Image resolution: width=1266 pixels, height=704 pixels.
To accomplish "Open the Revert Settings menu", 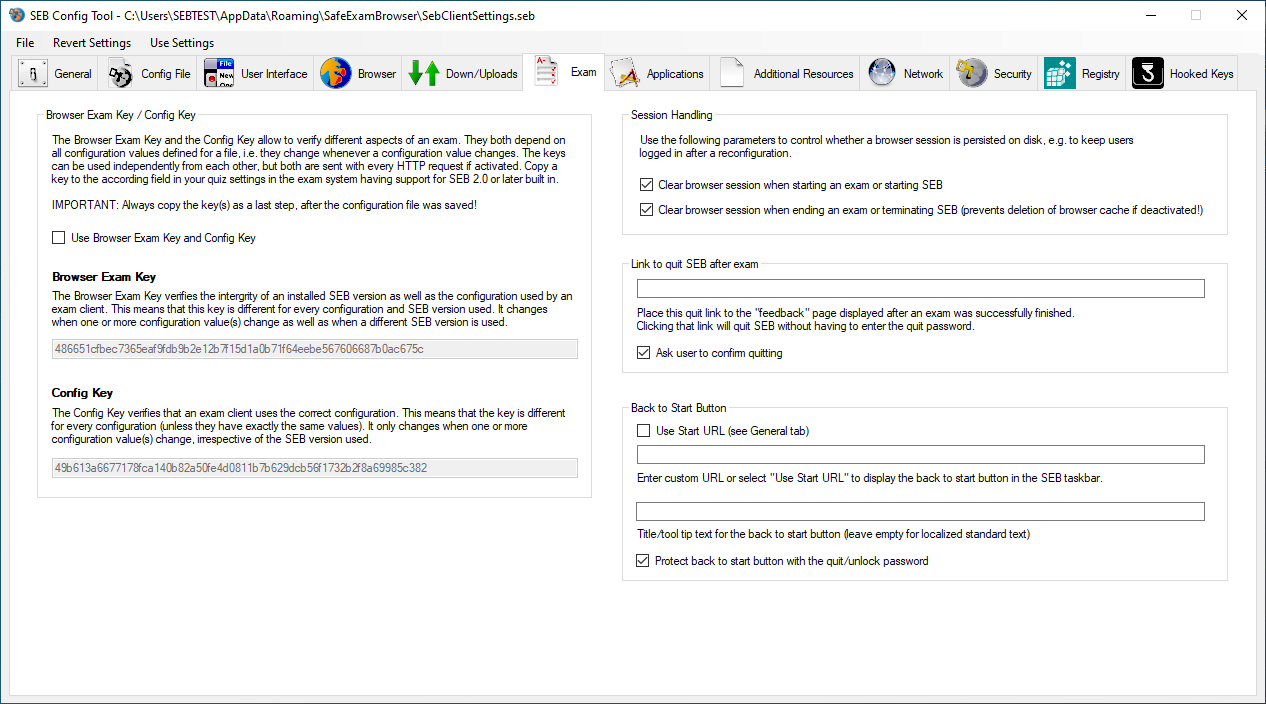I will pos(92,43).
